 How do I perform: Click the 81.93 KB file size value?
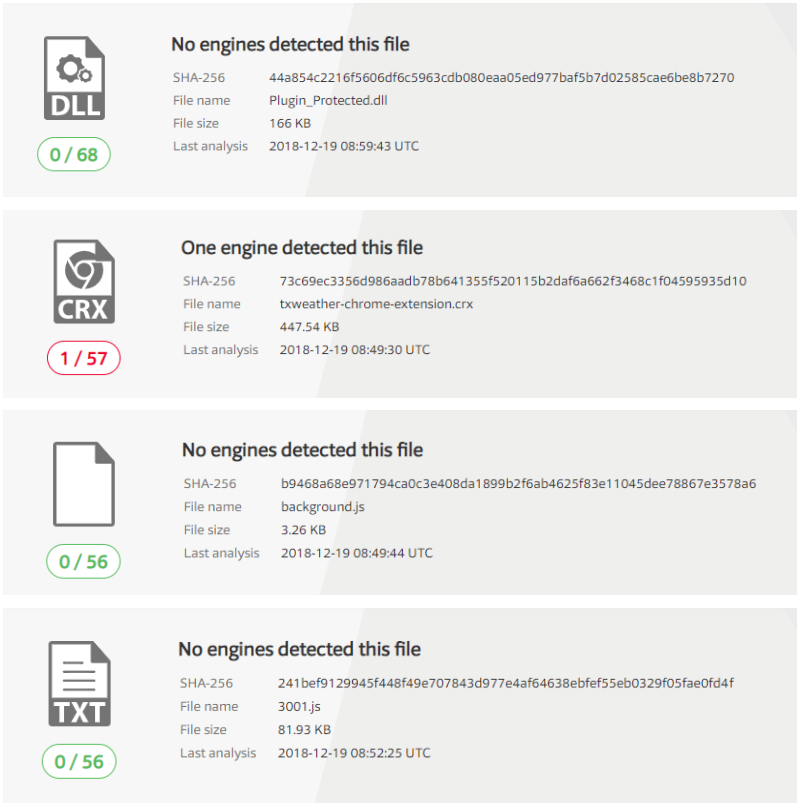304,730
